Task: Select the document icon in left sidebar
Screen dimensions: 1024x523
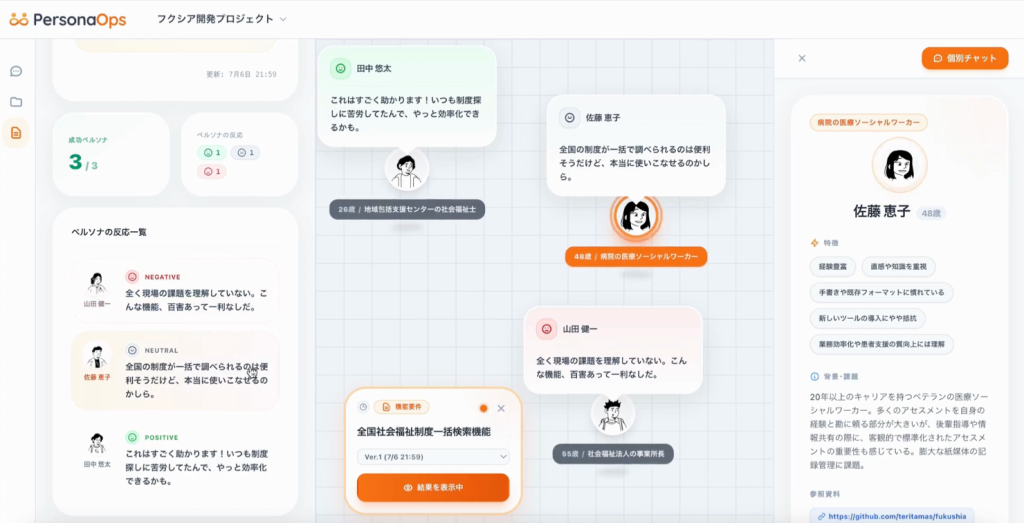Action: [16, 133]
